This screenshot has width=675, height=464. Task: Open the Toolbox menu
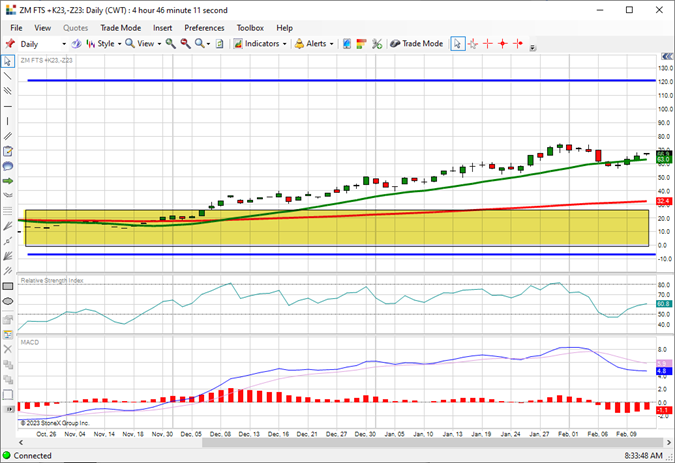click(250, 28)
